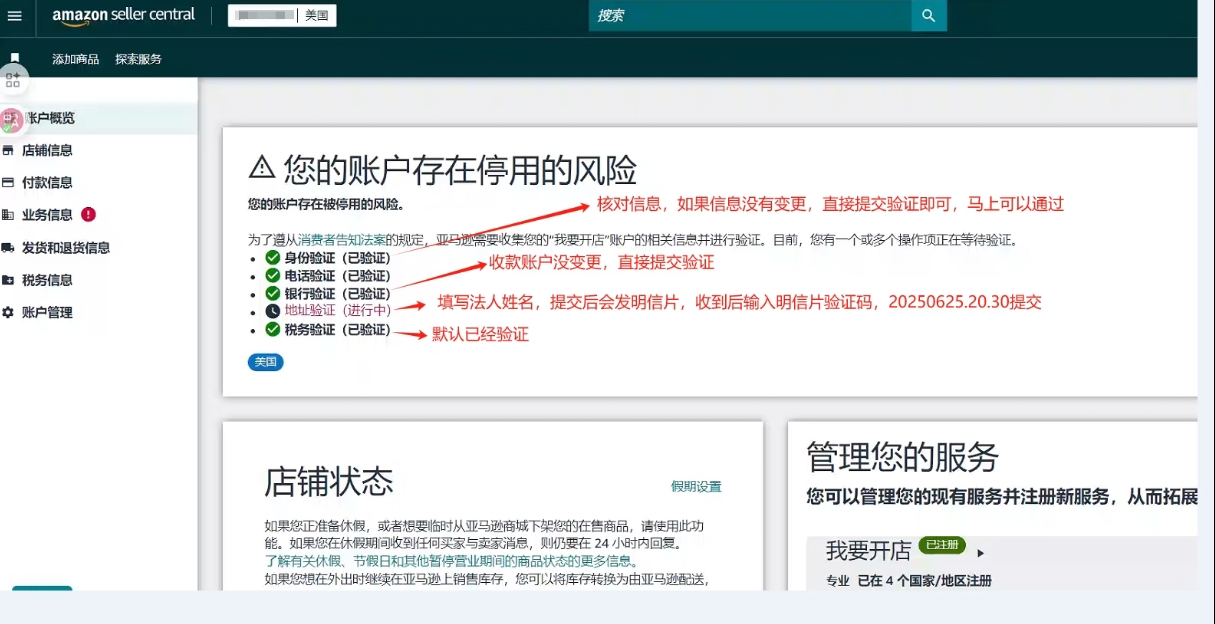Click into the 搜索 search field
This screenshot has width=1215, height=624.
pos(750,16)
